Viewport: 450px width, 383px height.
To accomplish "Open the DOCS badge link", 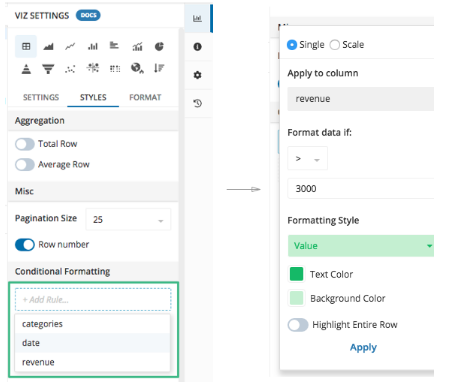I will [x=88, y=15].
